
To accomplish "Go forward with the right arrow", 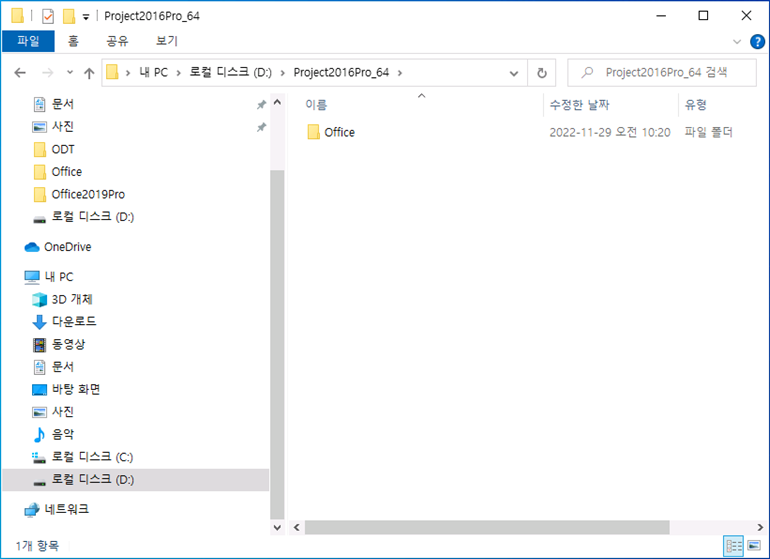I will coord(48,73).
